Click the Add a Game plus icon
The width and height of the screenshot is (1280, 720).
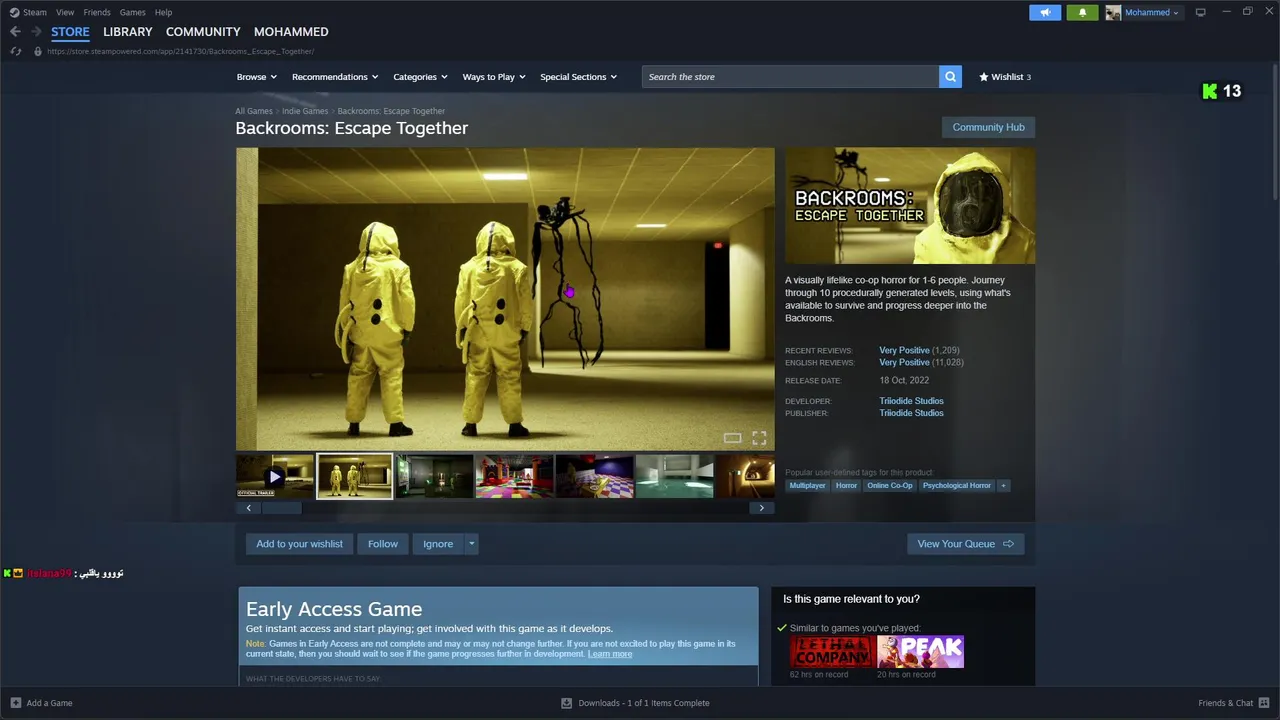pyautogui.click(x=15, y=703)
